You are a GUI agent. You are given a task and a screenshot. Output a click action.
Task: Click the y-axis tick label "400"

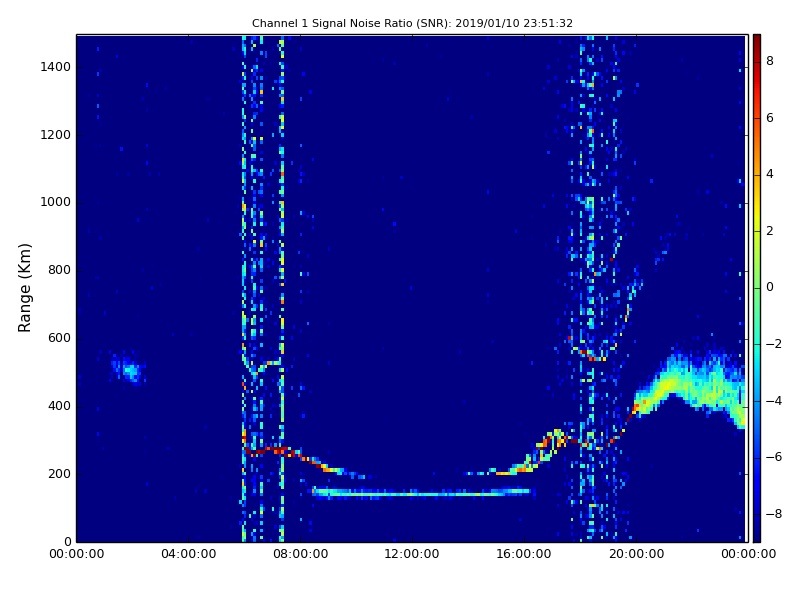pyautogui.click(x=59, y=406)
